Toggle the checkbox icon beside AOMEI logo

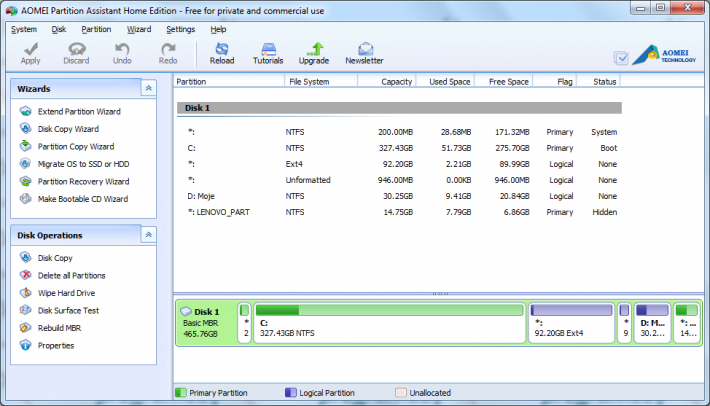(621, 58)
